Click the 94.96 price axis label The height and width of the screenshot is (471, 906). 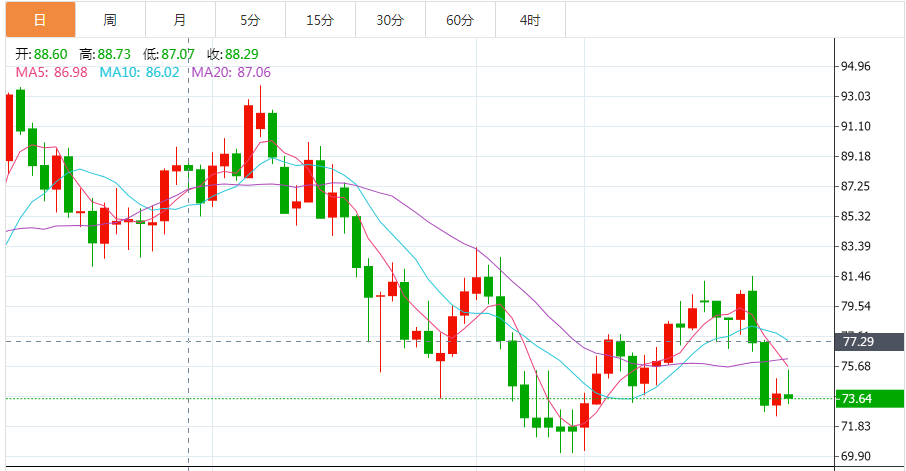[856, 67]
